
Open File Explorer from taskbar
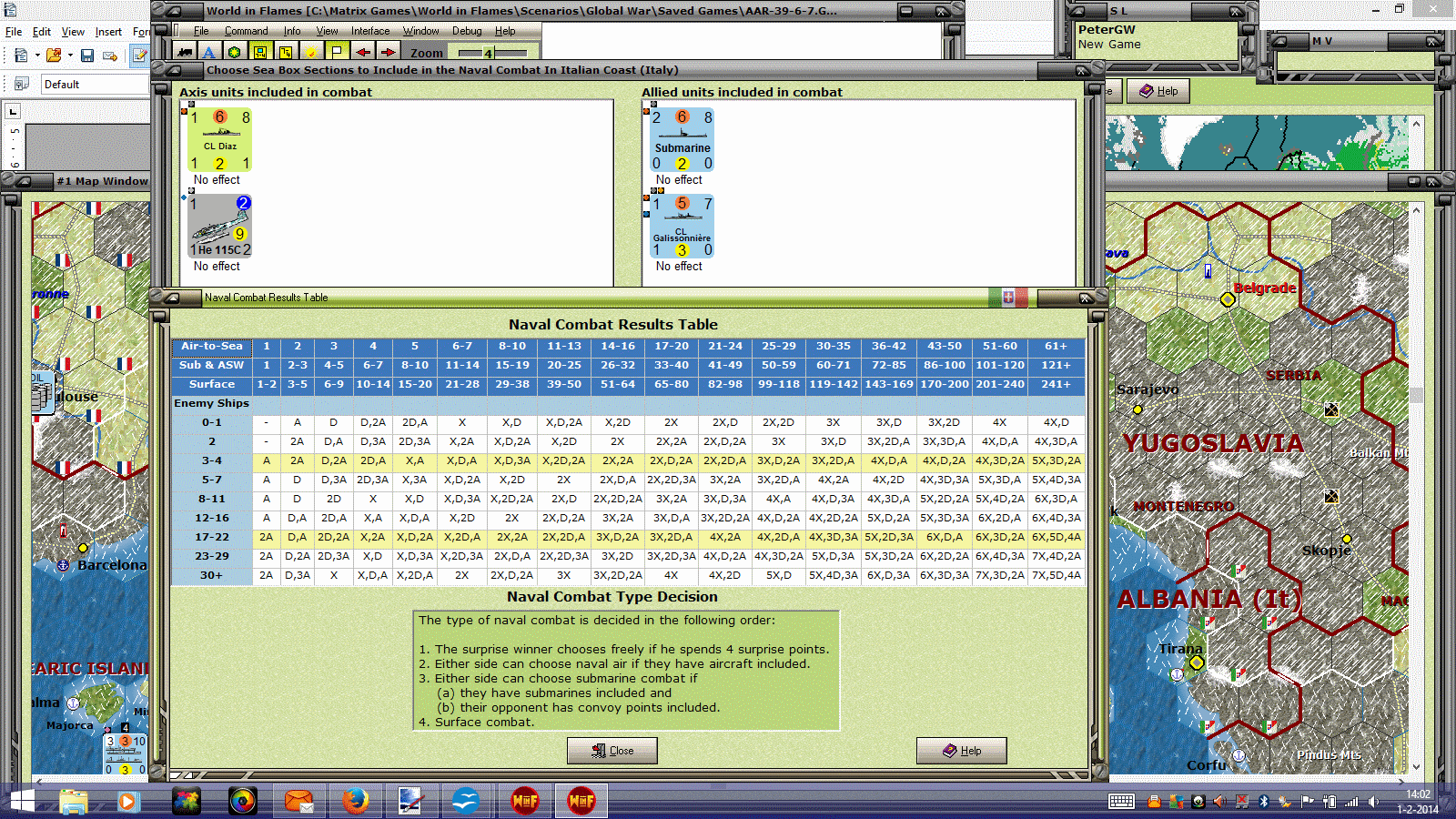click(74, 801)
